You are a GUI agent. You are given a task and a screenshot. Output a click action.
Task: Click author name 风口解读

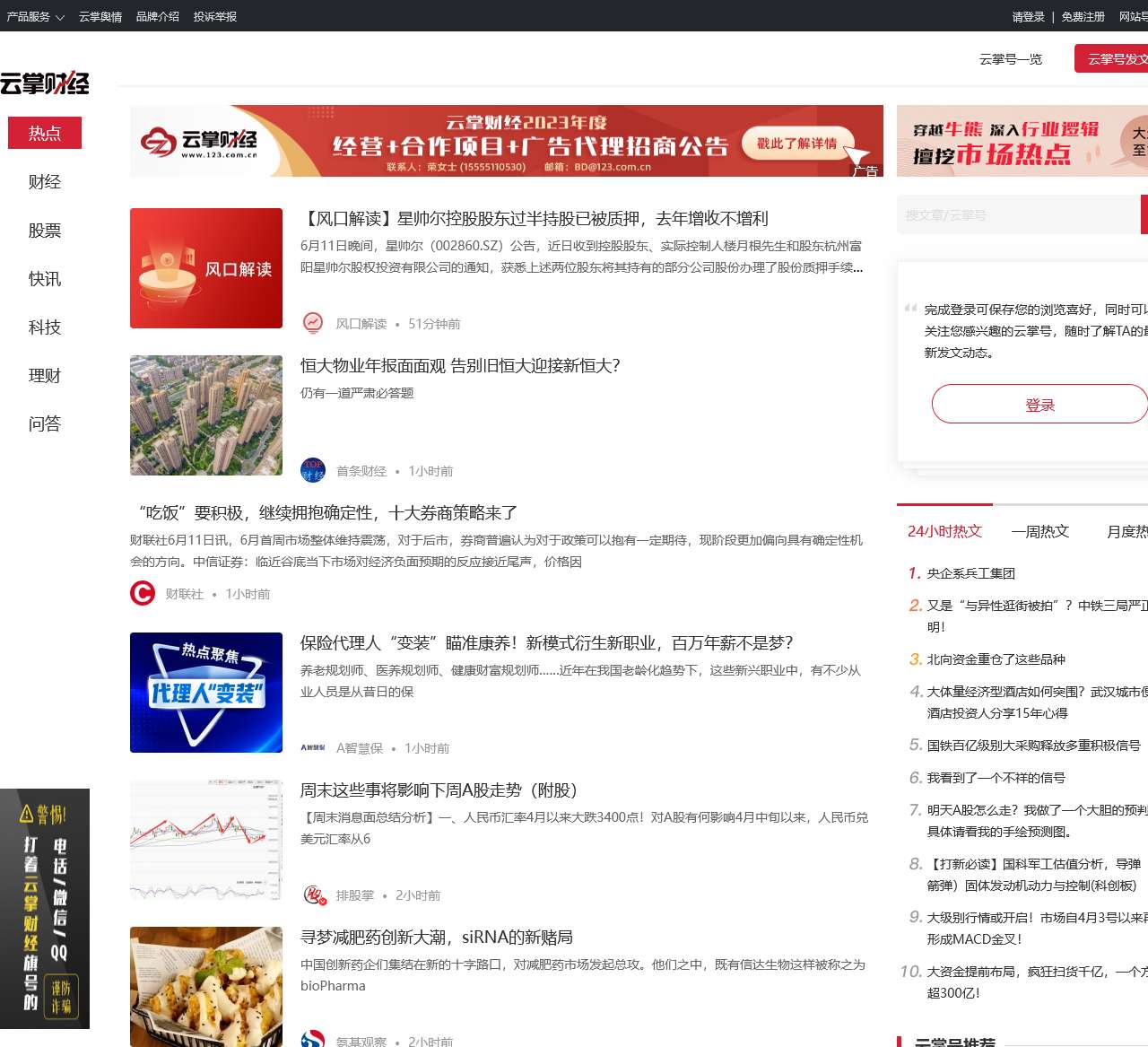click(361, 324)
